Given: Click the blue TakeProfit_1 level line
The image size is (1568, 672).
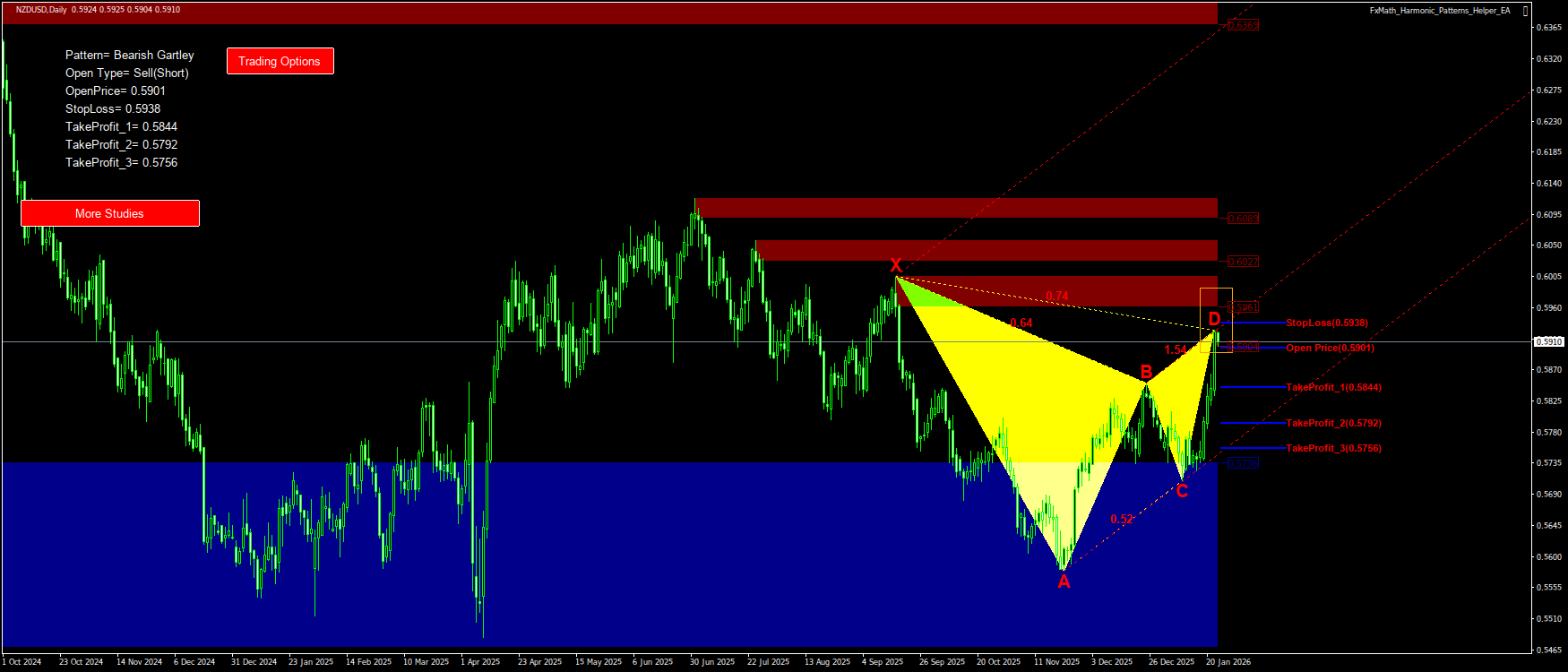Looking at the screenshot, I should coord(1253,387).
